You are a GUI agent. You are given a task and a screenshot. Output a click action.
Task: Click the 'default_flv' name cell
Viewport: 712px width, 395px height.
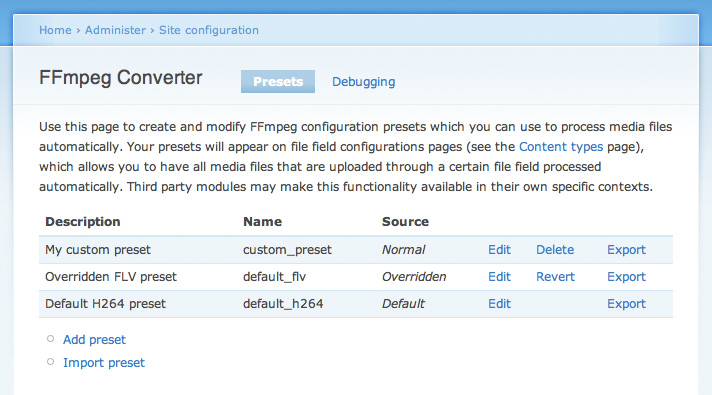coord(274,277)
